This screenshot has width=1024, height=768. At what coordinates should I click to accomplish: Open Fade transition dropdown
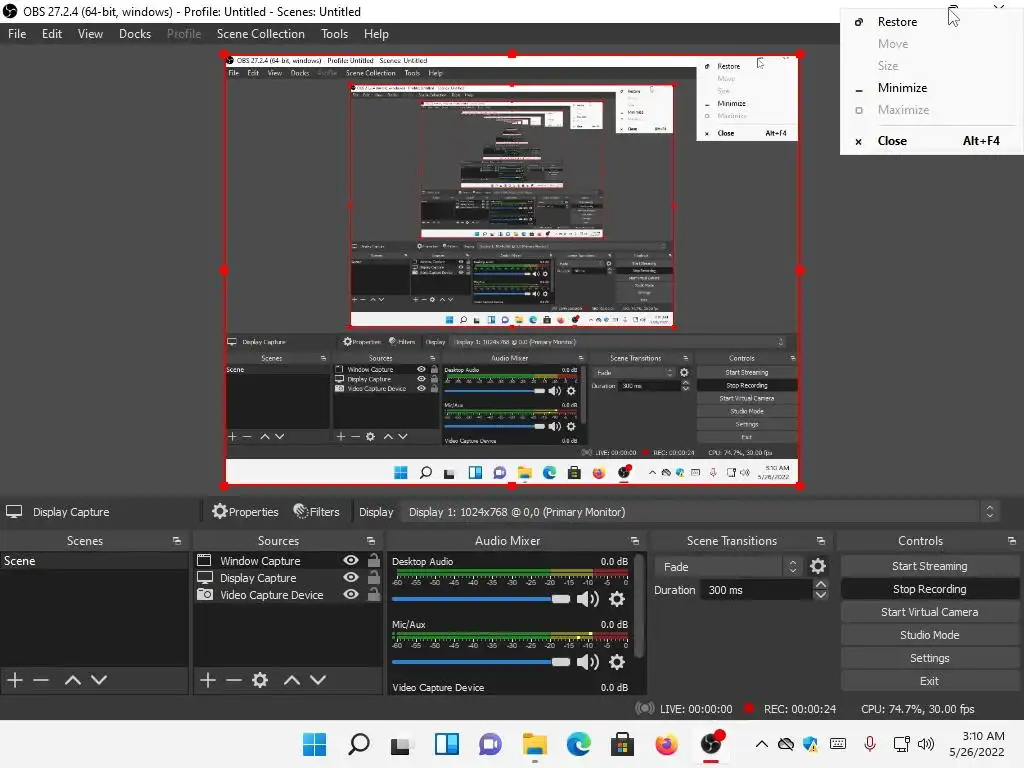coord(728,566)
